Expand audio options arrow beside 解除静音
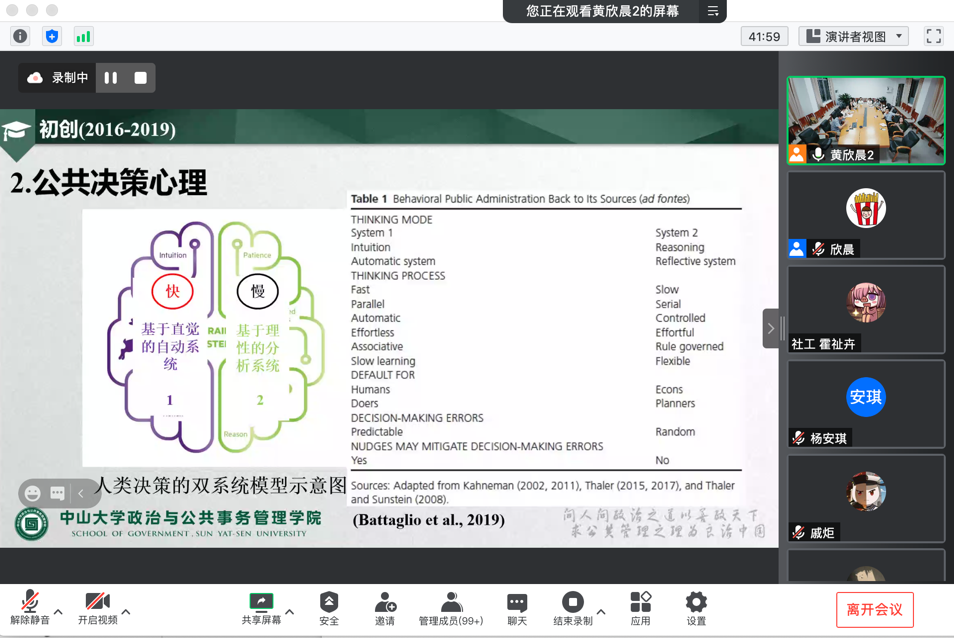Screen dimensions: 954x638 (59, 611)
